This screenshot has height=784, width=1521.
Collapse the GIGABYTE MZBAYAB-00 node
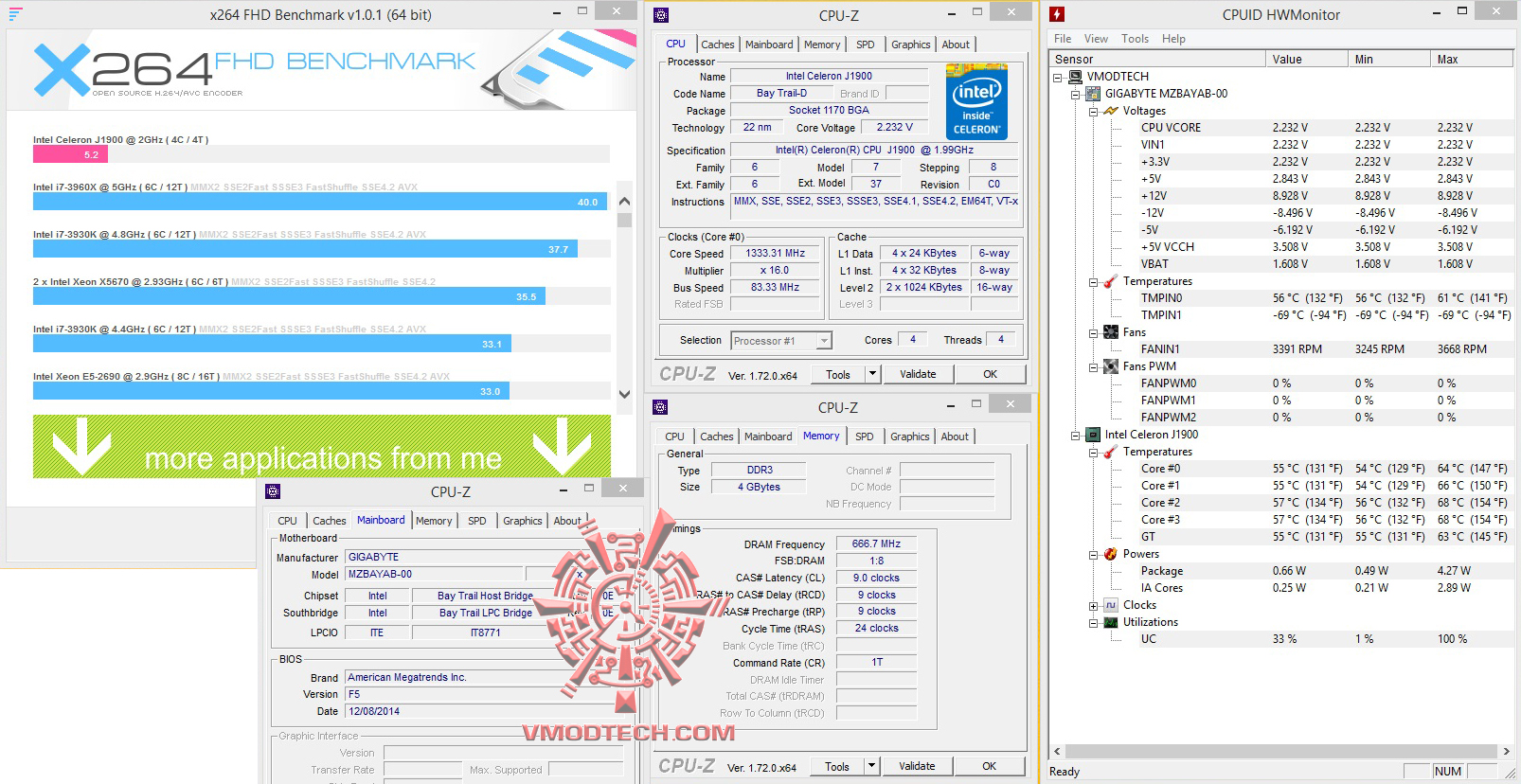click(1076, 95)
